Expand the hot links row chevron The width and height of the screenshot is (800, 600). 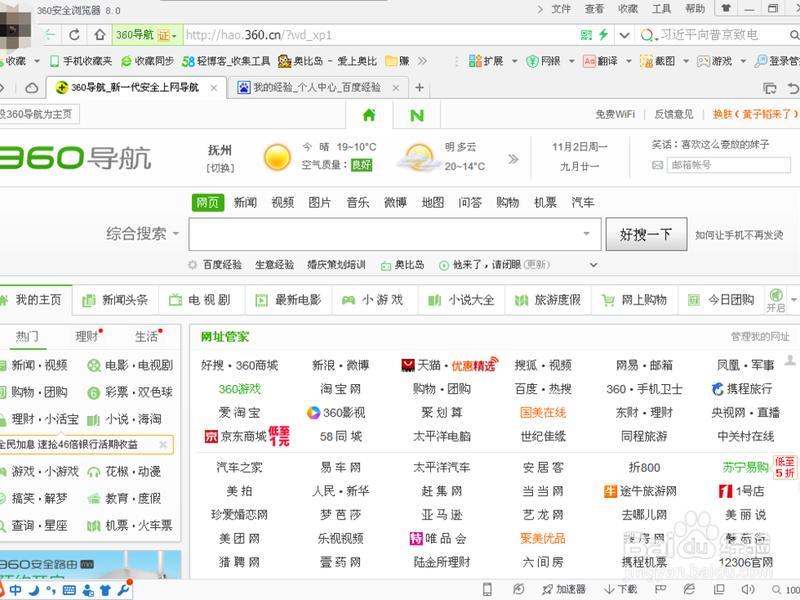tap(593, 265)
